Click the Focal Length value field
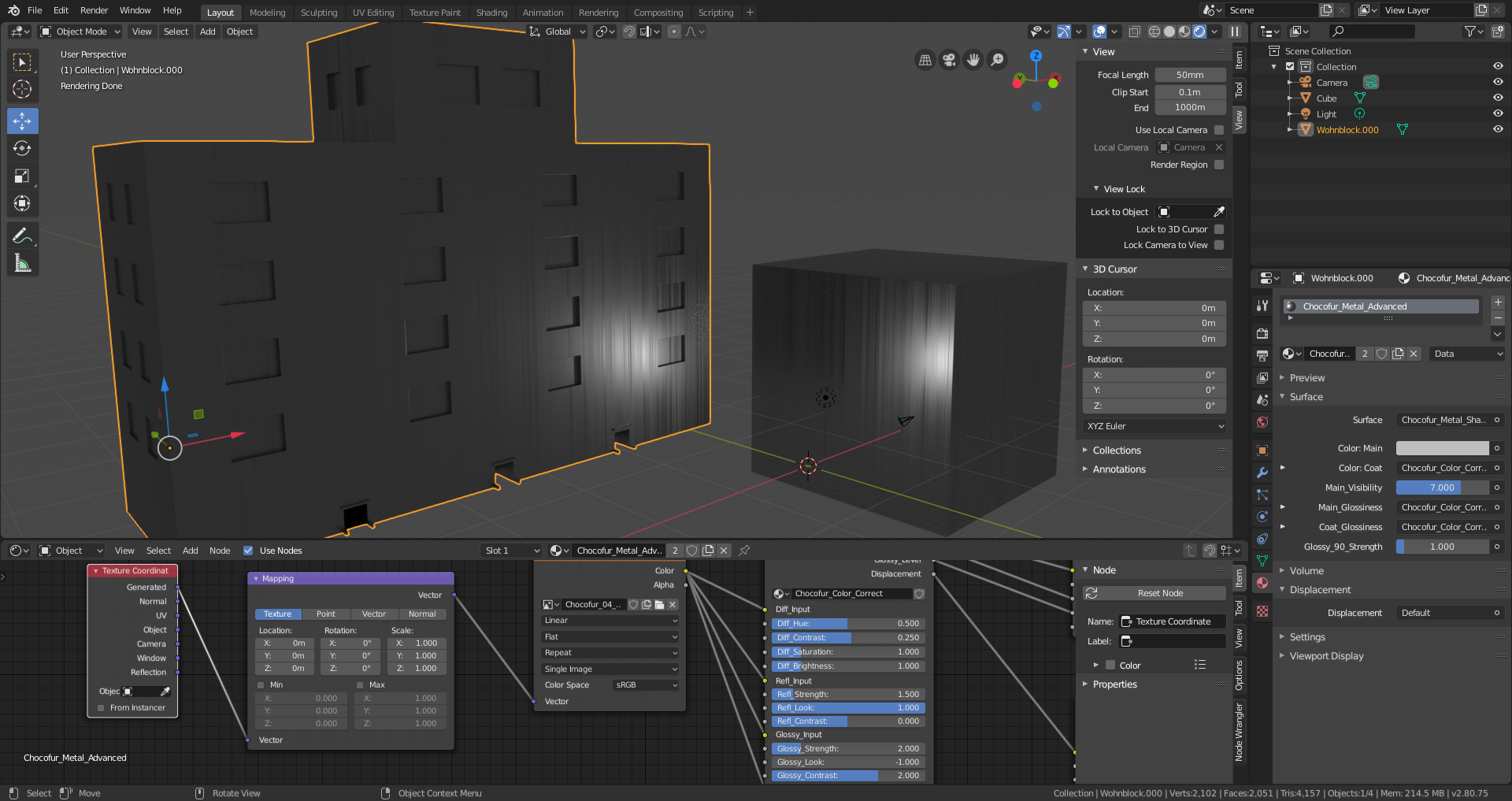The width and height of the screenshot is (1512, 801). tap(1189, 75)
